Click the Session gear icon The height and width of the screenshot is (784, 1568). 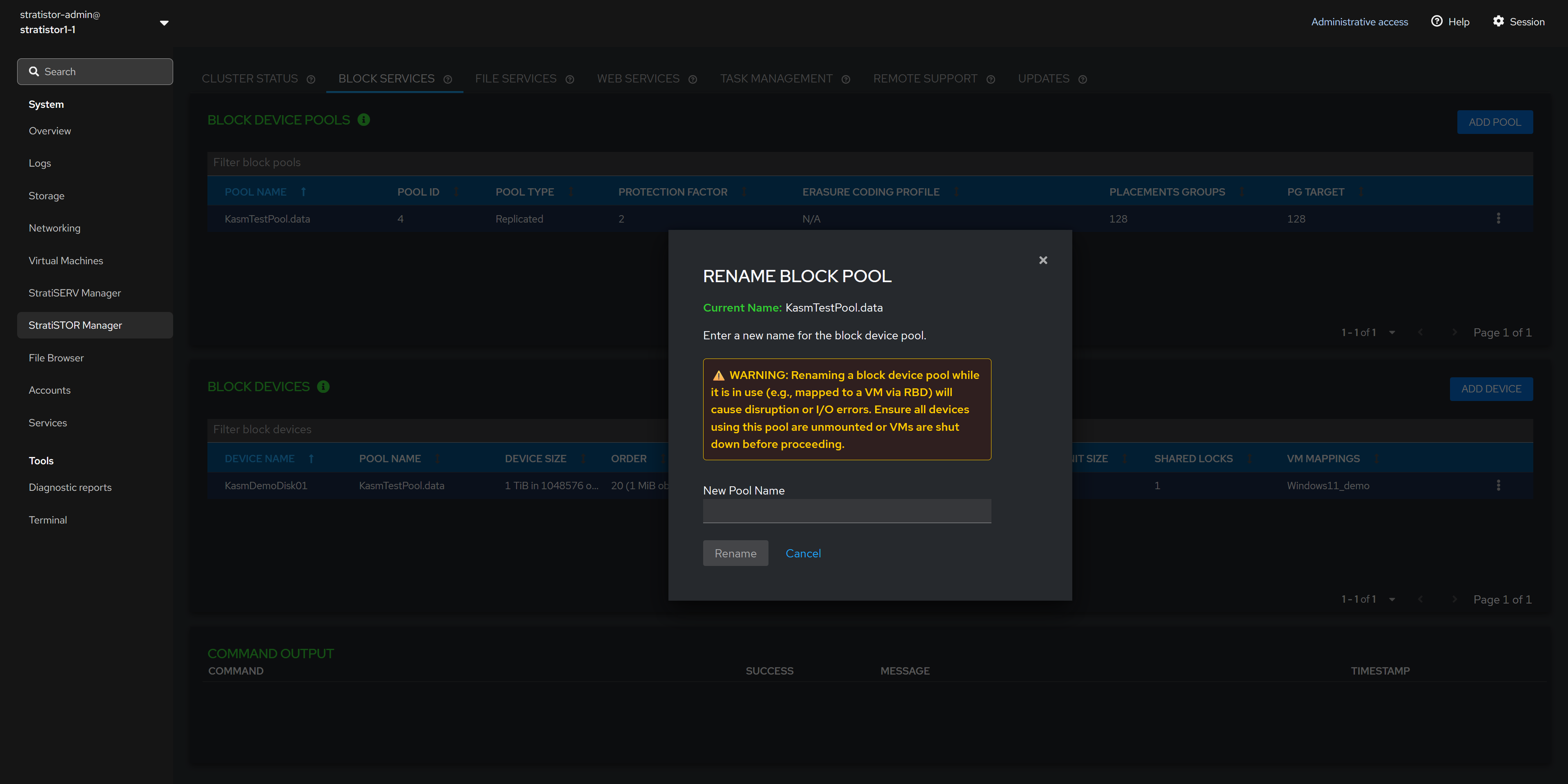tap(1498, 21)
